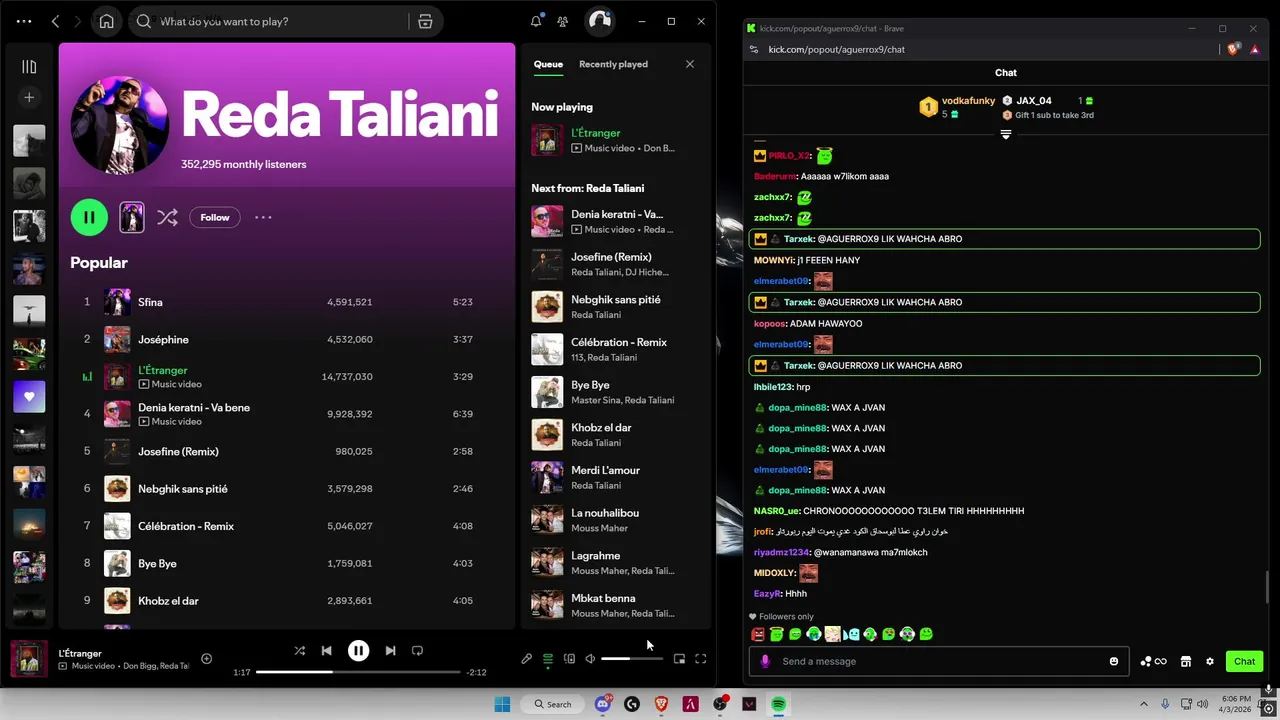Open Connect to a device icon

pos(569,658)
